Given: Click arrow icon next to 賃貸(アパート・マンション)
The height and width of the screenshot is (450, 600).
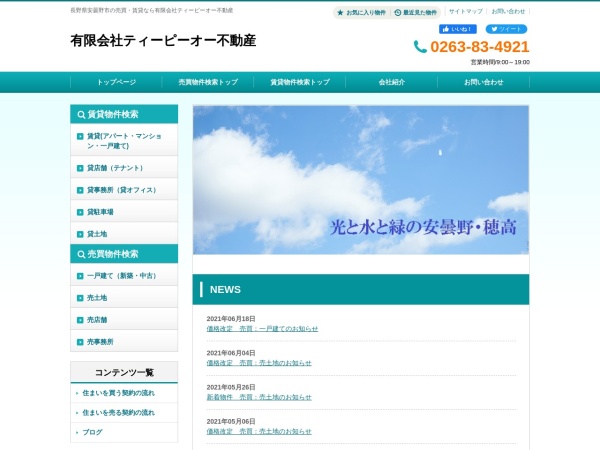Looking at the screenshot, I should (80, 136).
